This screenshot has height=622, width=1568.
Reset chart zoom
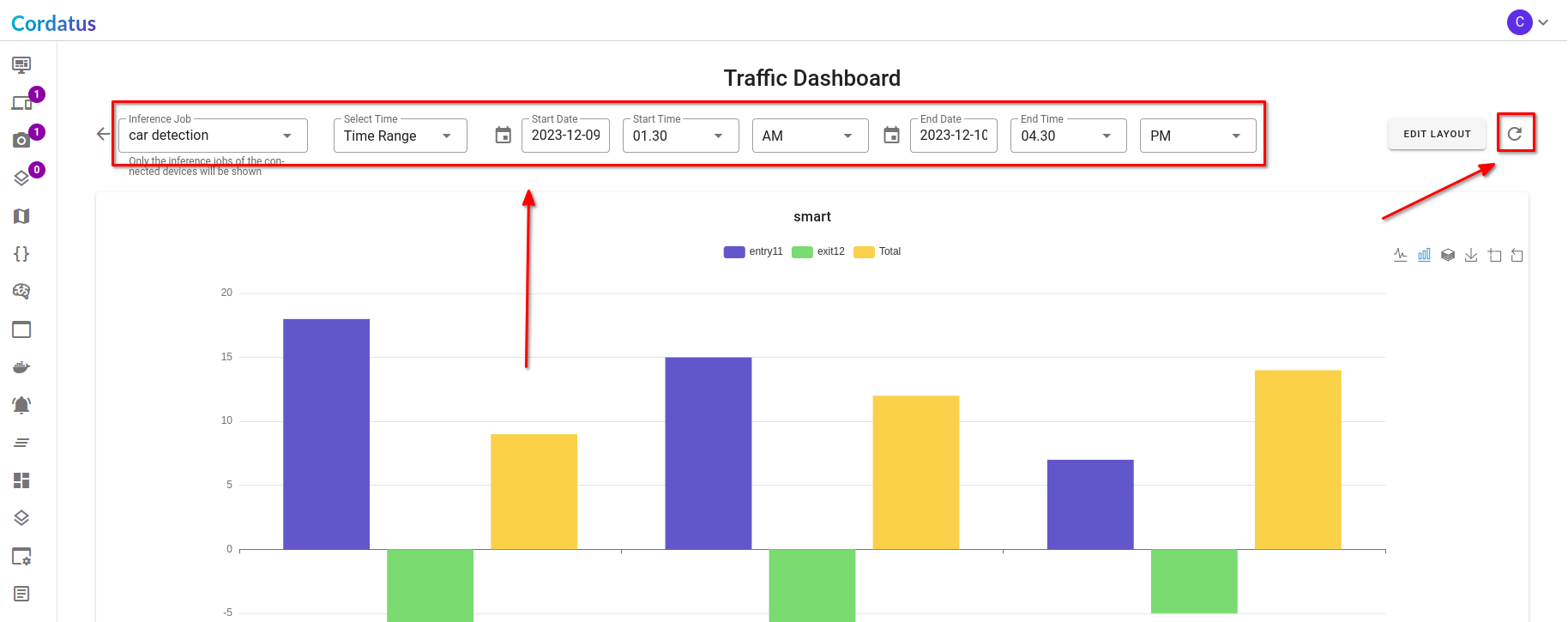coord(1517,255)
